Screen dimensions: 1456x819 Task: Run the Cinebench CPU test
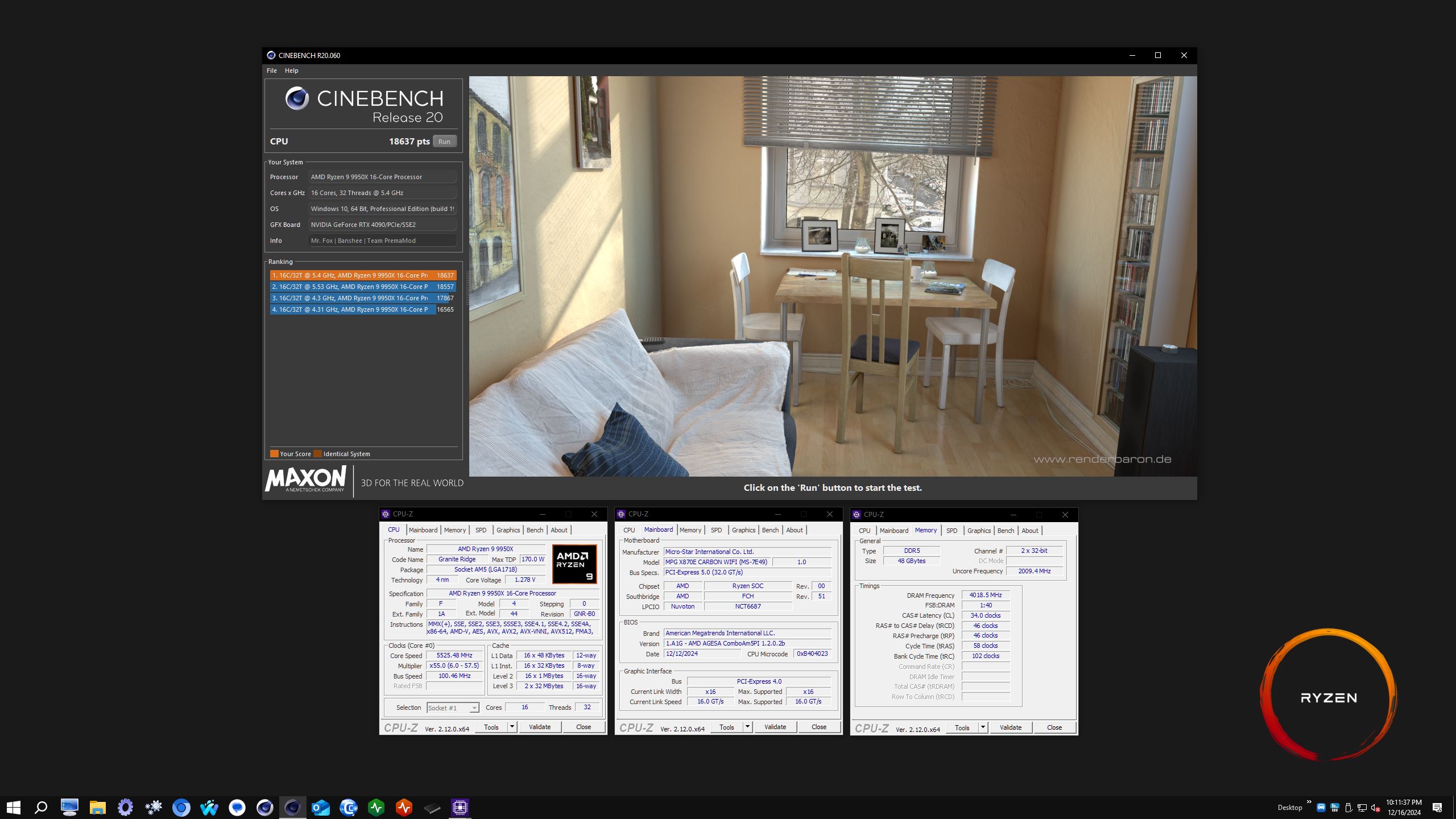pos(444,141)
